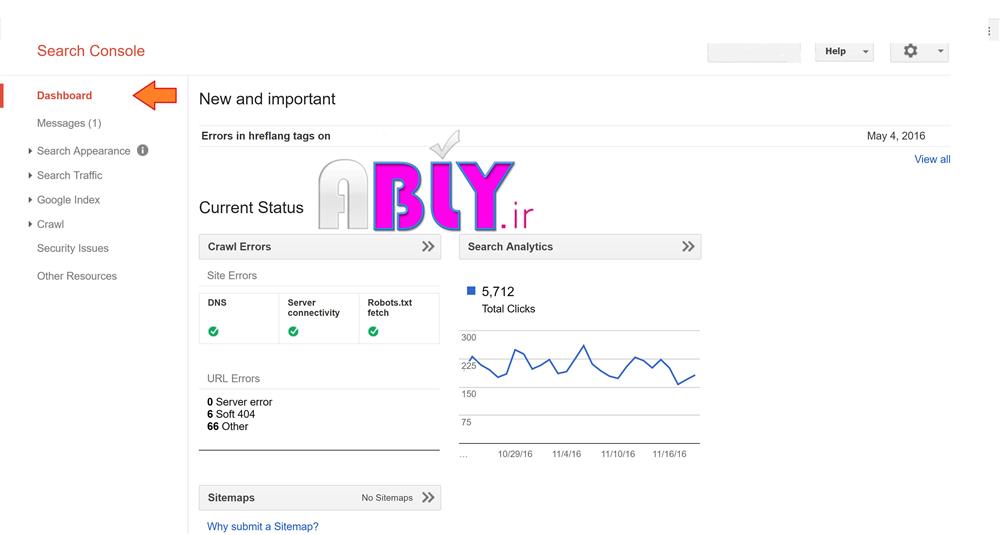
Task: Open Crawl section in sidebar
Action: (50, 224)
